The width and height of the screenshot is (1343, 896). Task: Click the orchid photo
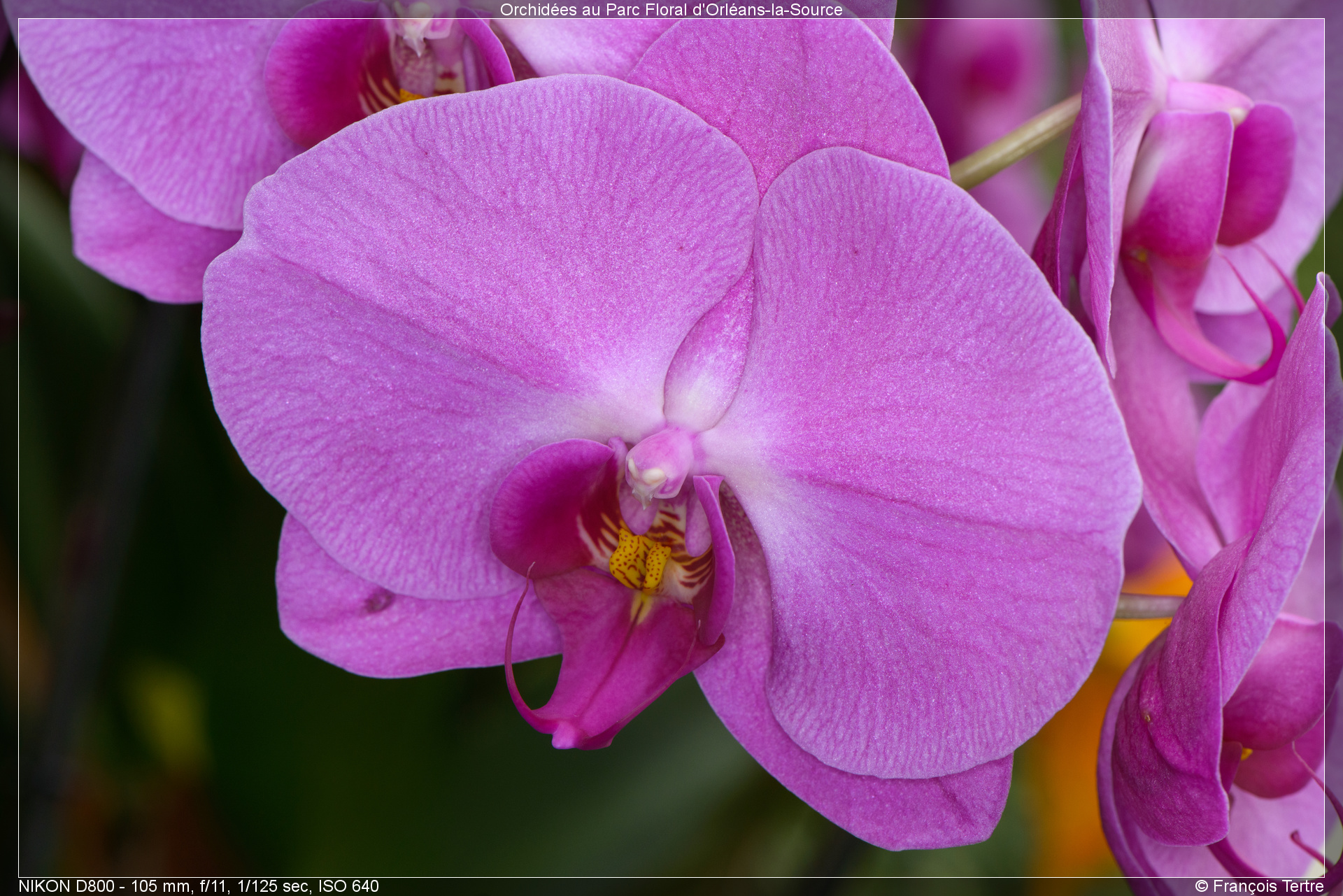coord(671,448)
